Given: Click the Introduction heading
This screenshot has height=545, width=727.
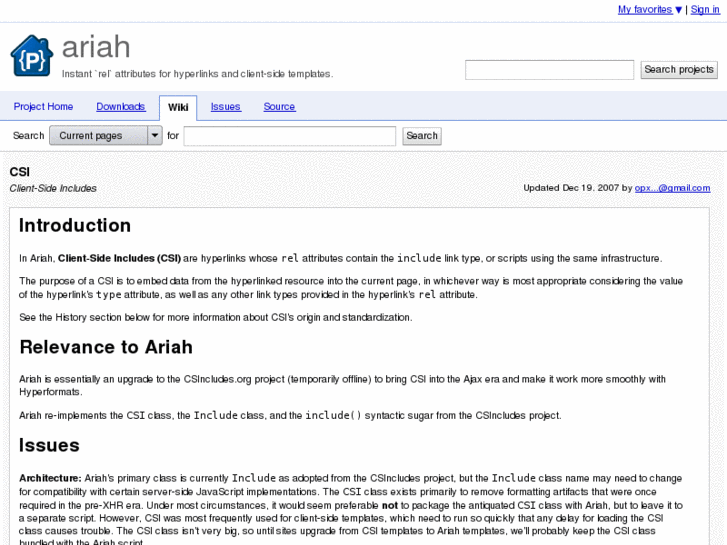Looking at the screenshot, I should [x=75, y=225].
